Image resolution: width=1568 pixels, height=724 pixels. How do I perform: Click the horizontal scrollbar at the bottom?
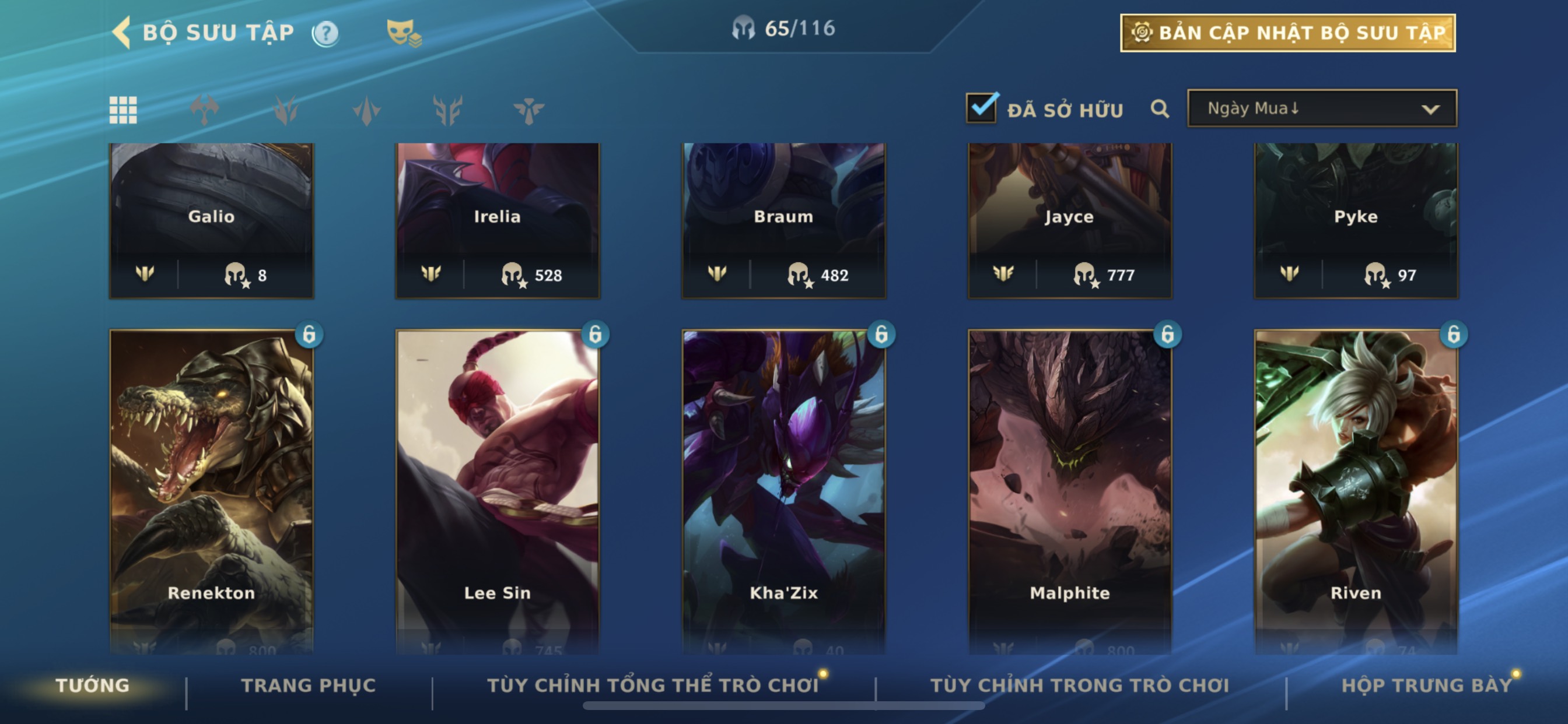[x=783, y=706]
